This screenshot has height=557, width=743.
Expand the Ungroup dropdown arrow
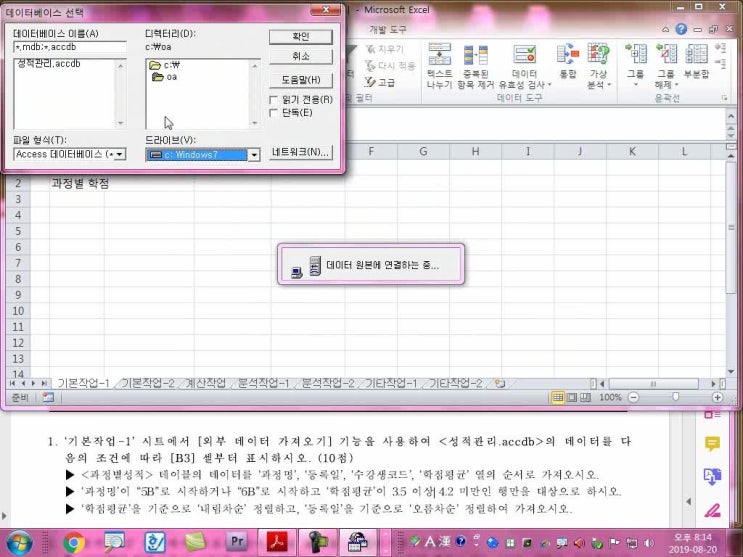tap(676, 85)
